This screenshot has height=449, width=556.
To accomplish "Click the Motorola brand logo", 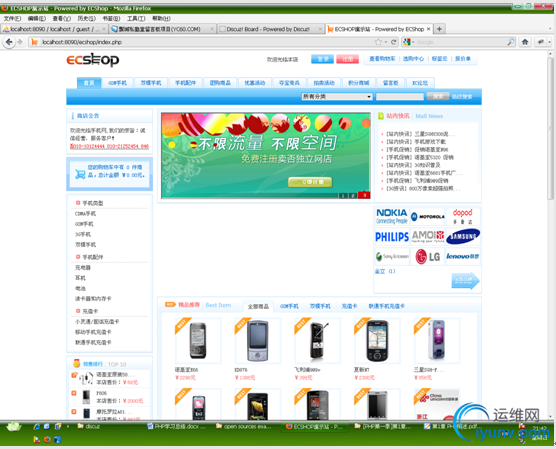I will coord(428,216).
